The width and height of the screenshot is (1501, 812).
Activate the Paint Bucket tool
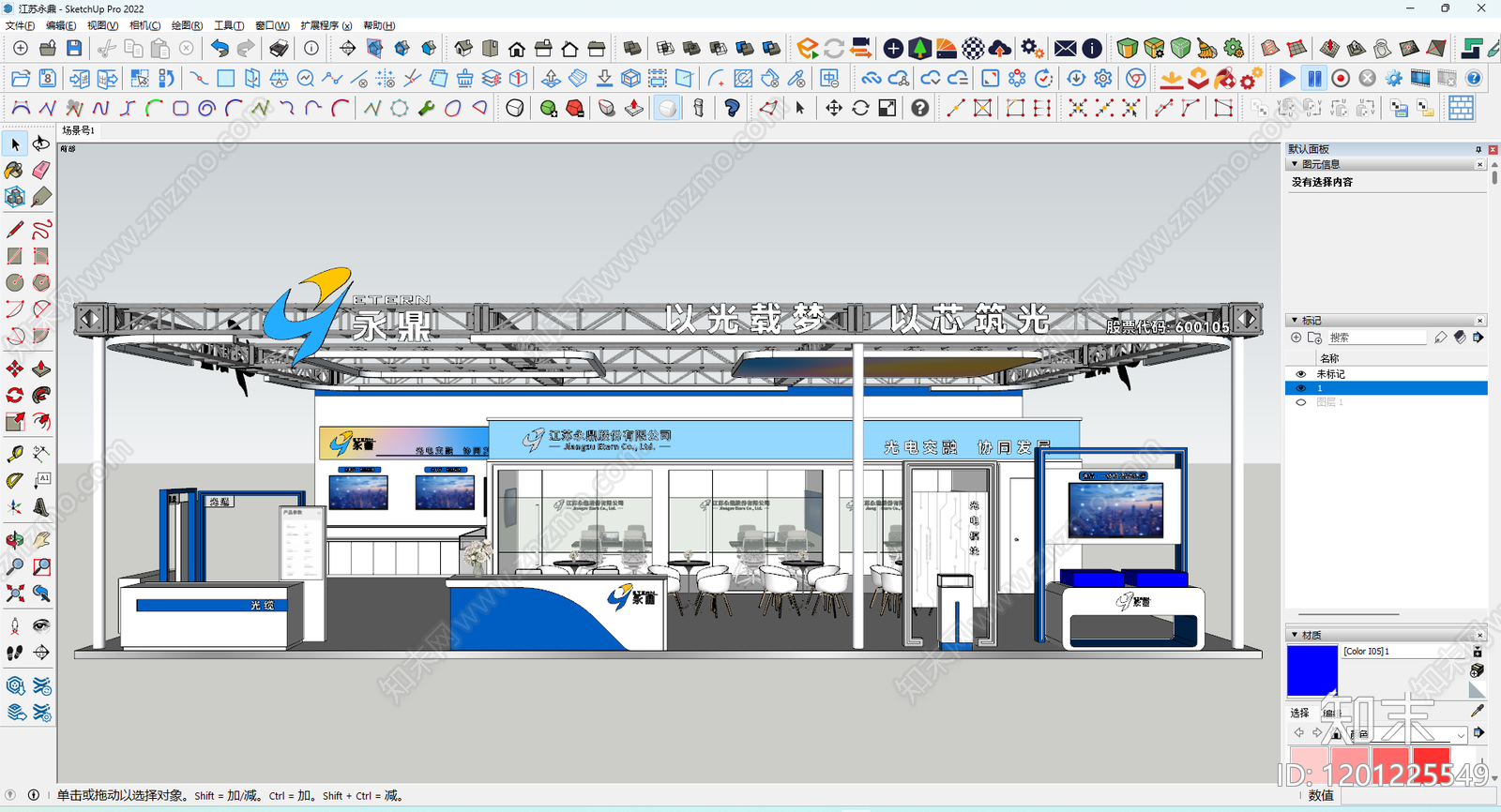click(15, 170)
